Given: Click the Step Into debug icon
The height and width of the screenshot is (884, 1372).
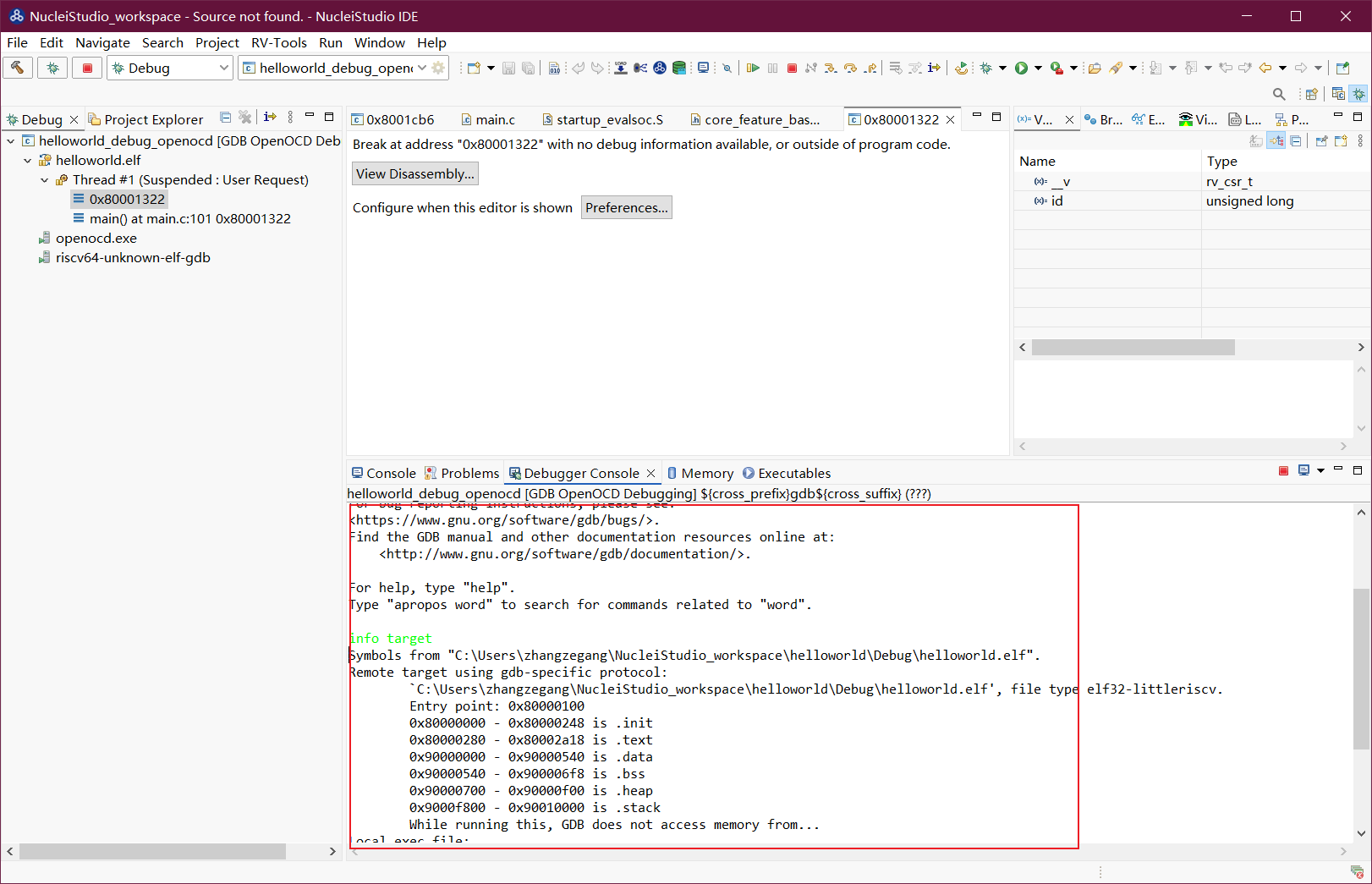Looking at the screenshot, I should 831,68.
